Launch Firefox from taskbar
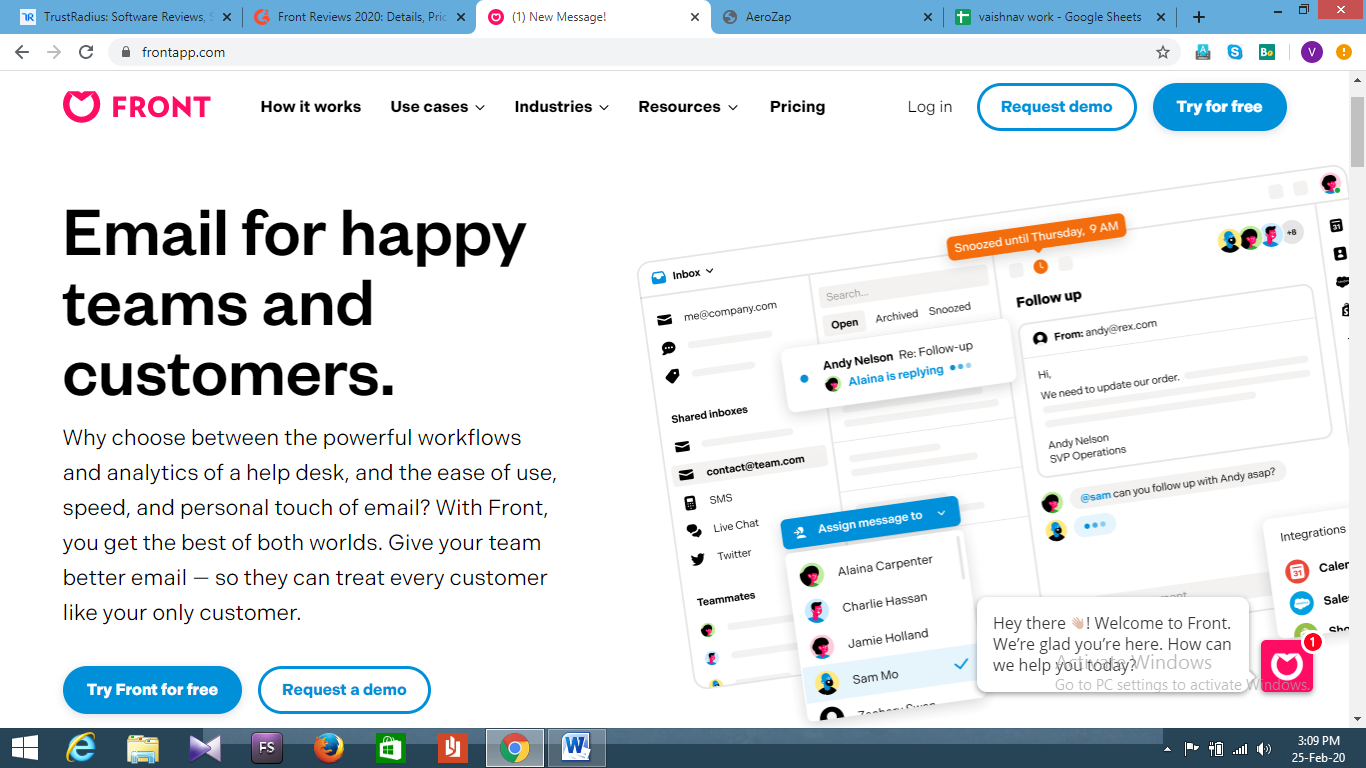Screen dimensions: 1366x768 (x=329, y=748)
